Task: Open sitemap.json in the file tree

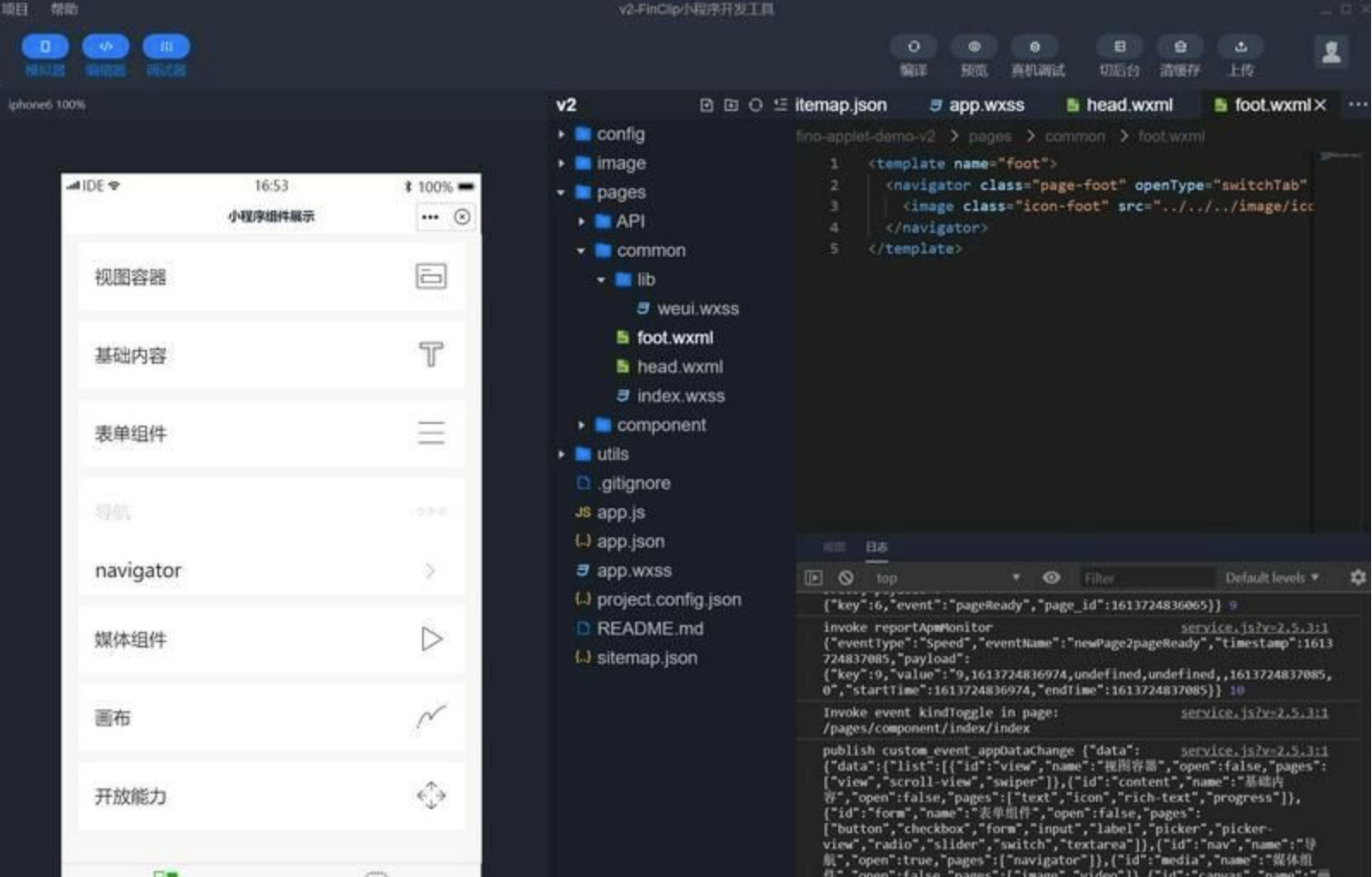Action: pyautogui.click(x=637, y=659)
